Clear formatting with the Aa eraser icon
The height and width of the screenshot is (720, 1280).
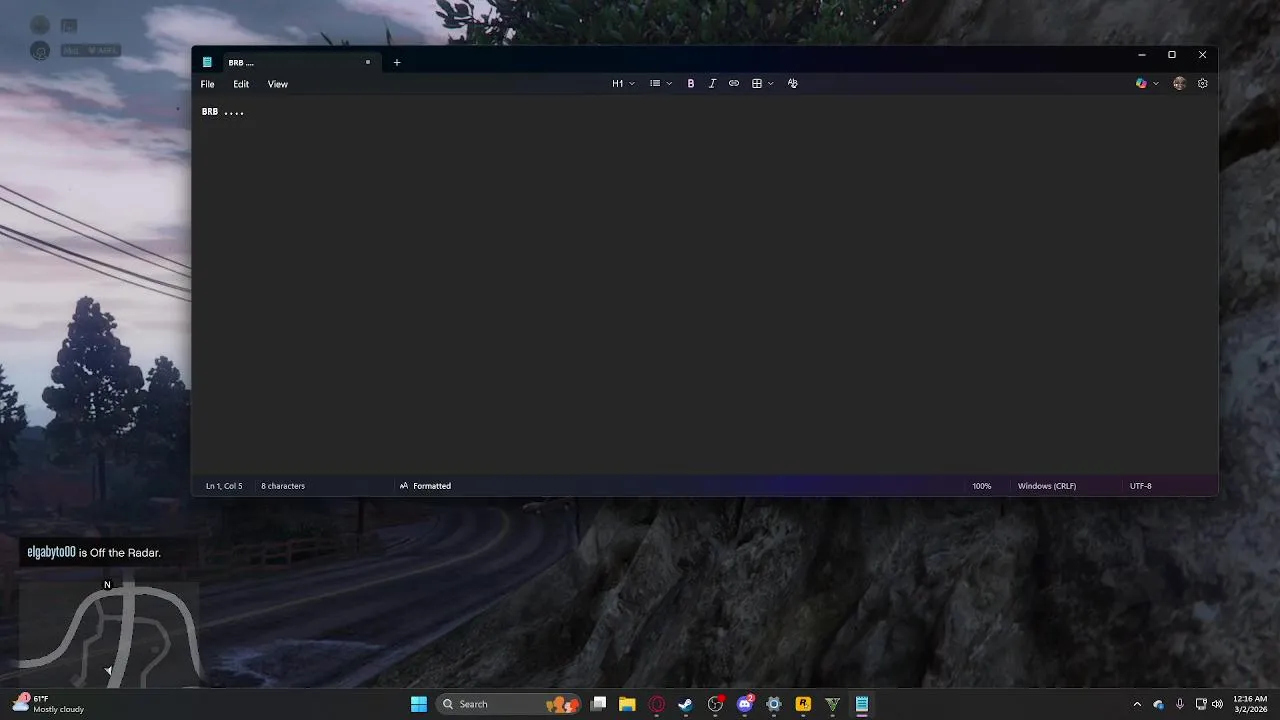[793, 84]
